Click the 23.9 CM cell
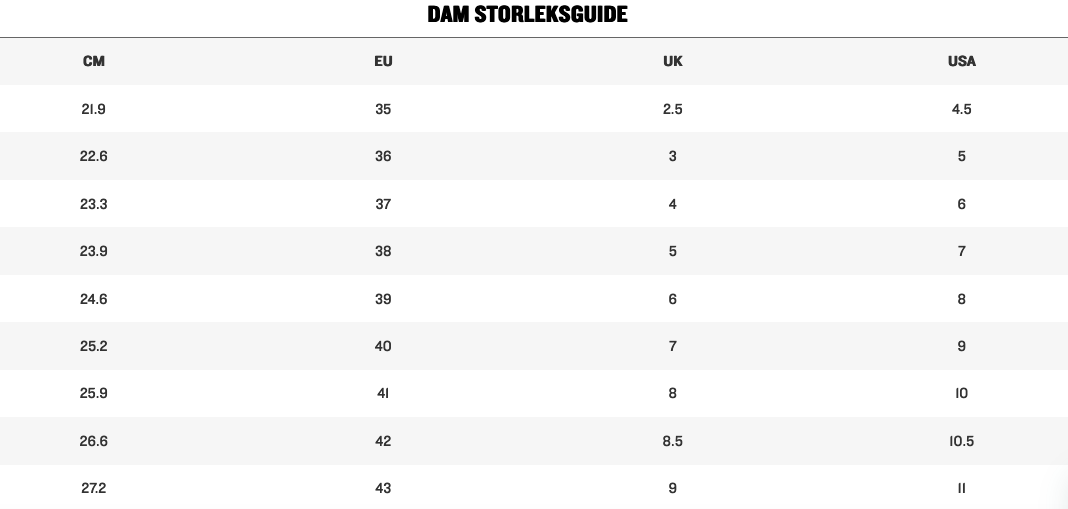 click(x=93, y=251)
